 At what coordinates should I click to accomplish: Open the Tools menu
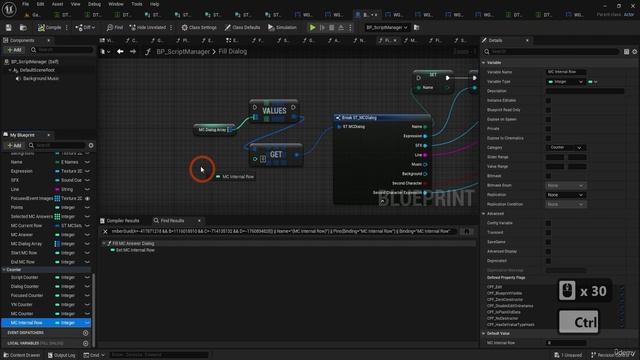tap(137, 4)
